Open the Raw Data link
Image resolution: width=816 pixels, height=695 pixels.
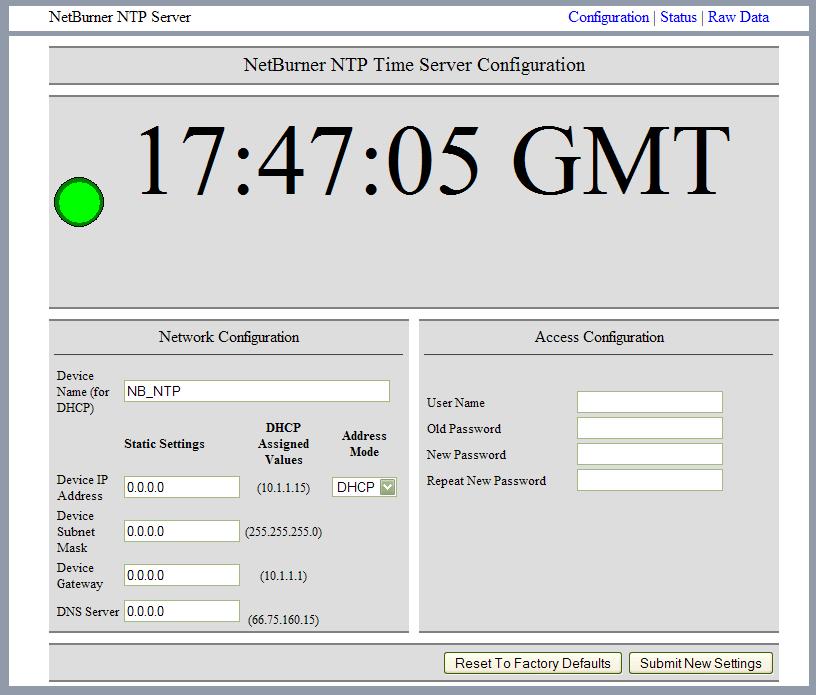pyautogui.click(x=738, y=17)
